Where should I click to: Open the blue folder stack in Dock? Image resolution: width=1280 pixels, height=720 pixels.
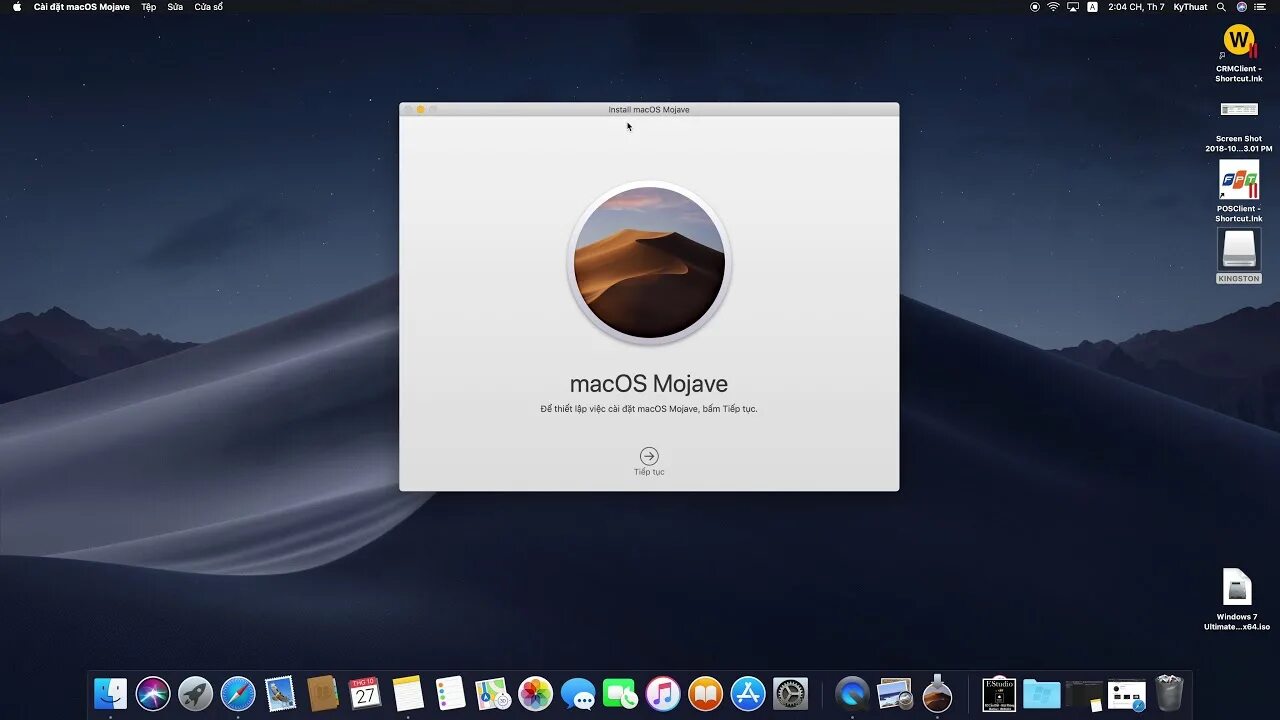tap(1042, 693)
